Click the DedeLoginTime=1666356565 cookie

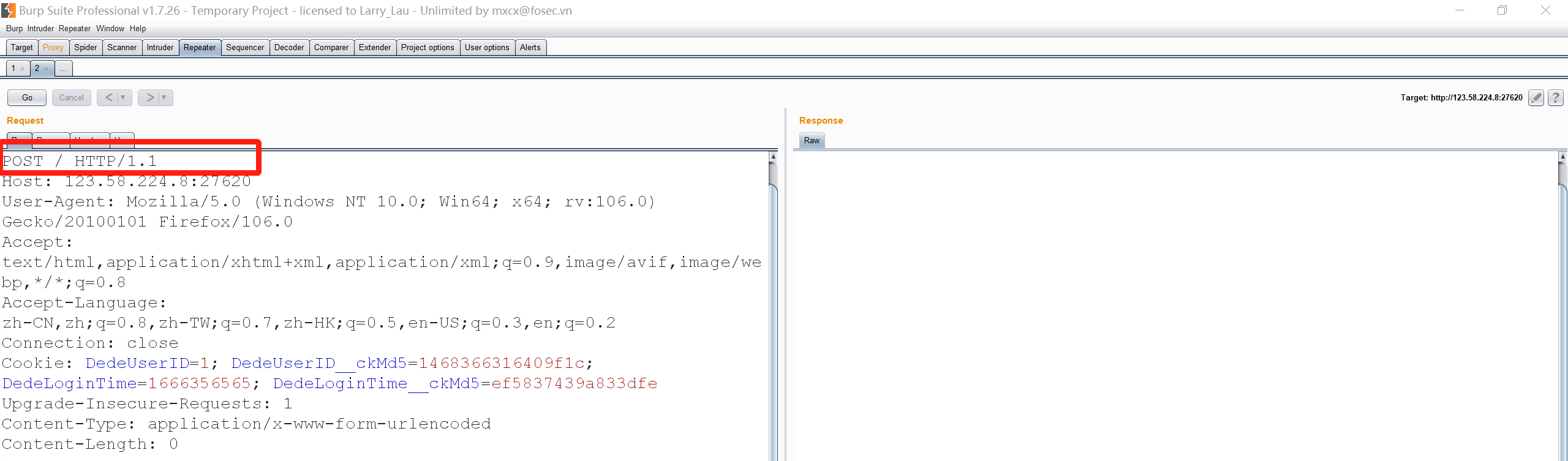tap(127, 384)
